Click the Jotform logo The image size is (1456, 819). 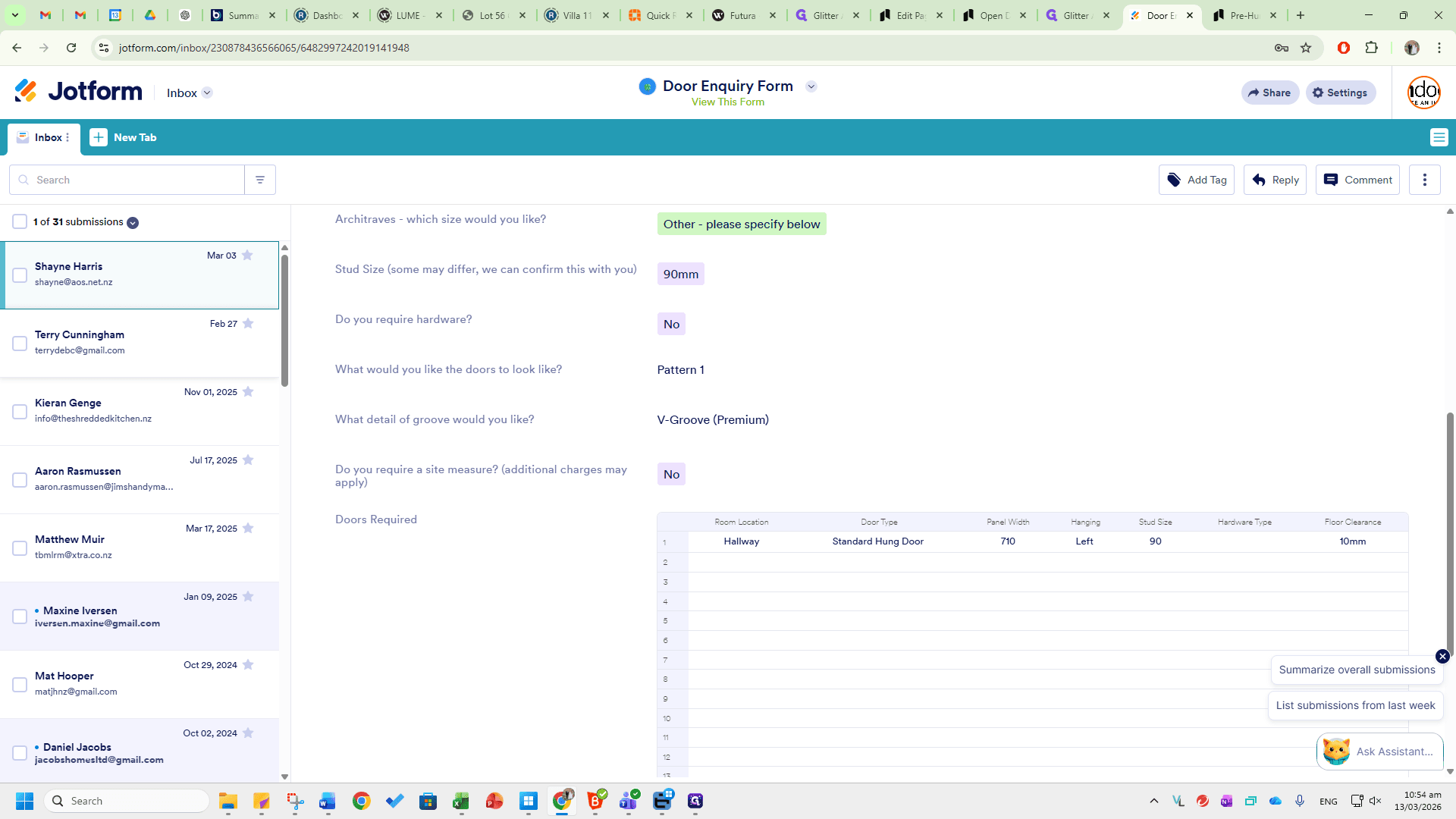(x=79, y=91)
